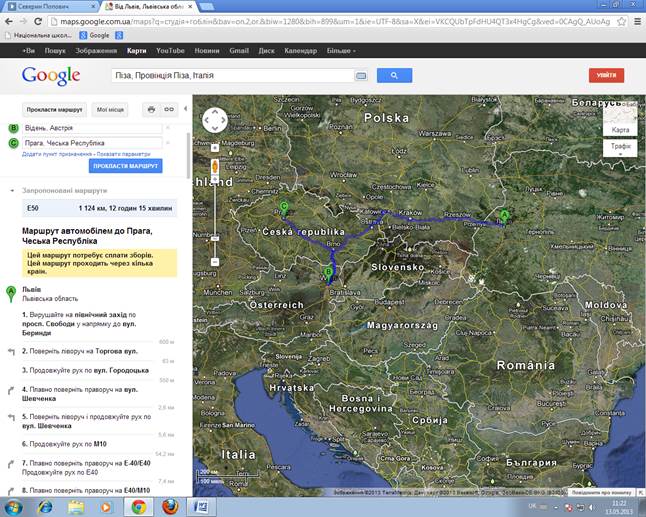
Task: Expand the Більше dropdown menu
Action: click(x=341, y=51)
